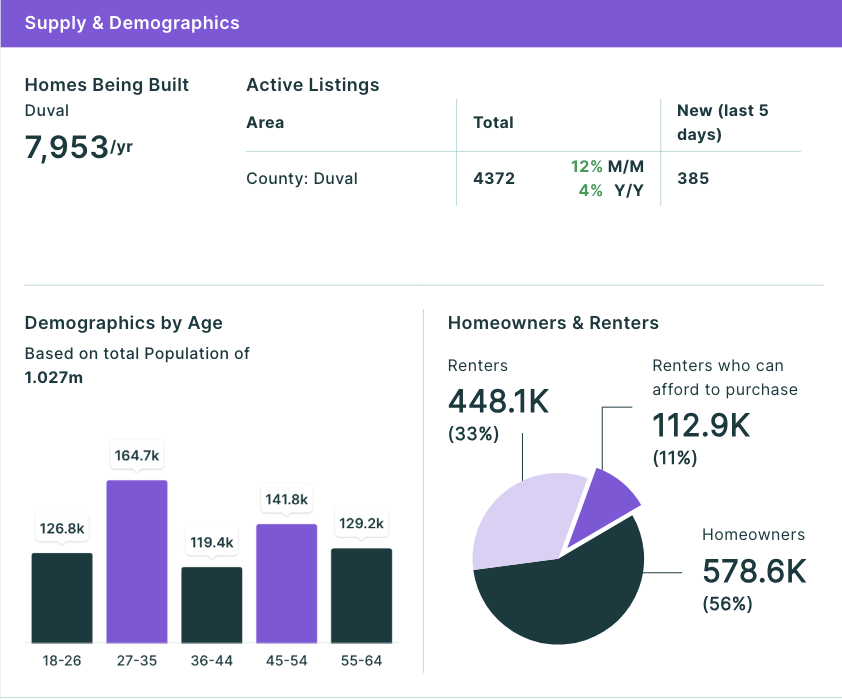
Task: Click the 45-54 purple bar
Action: [287, 584]
